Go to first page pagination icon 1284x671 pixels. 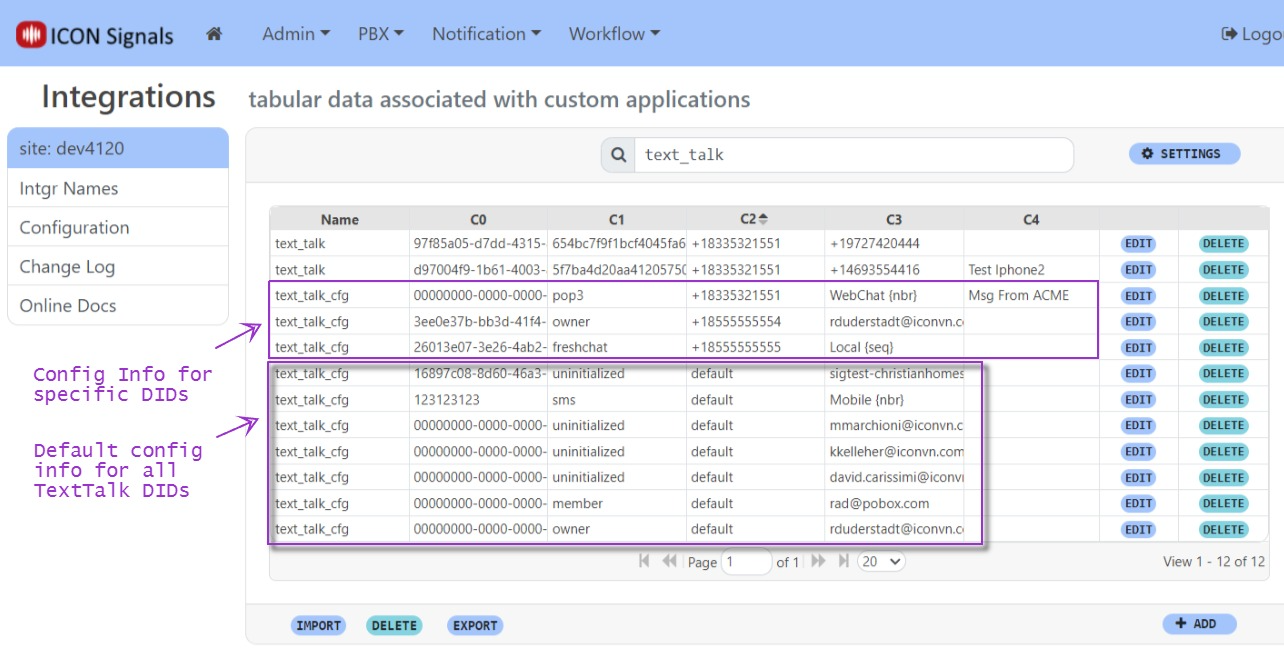point(645,561)
